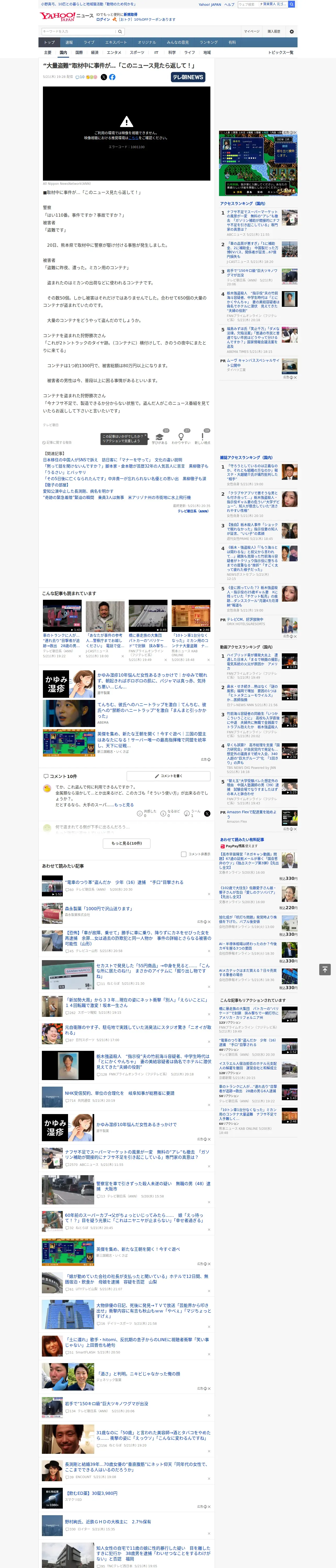Click Amazon Flexで配達業を始めよう PR link

click(x=251, y=814)
